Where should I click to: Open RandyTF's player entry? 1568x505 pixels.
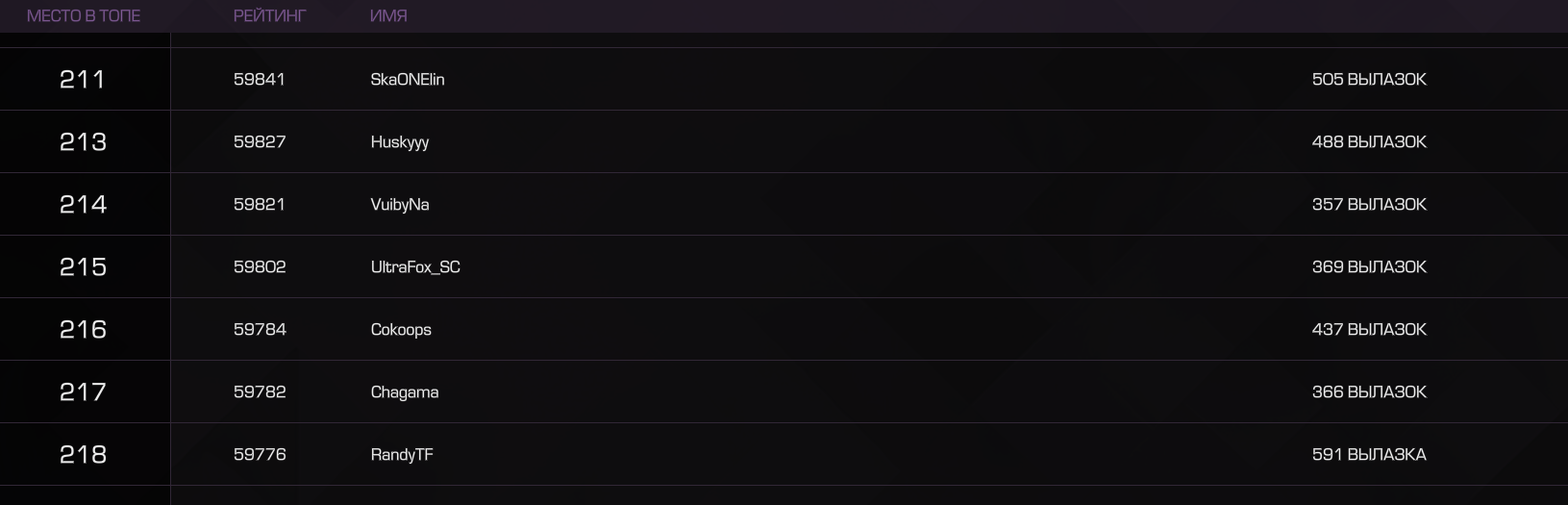[x=402, y=455]
